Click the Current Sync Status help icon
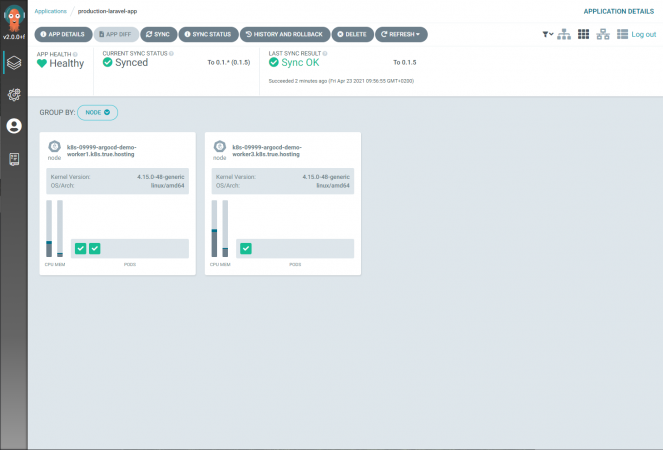The width and height of the screenshot is (663, 450). (171, 54)
